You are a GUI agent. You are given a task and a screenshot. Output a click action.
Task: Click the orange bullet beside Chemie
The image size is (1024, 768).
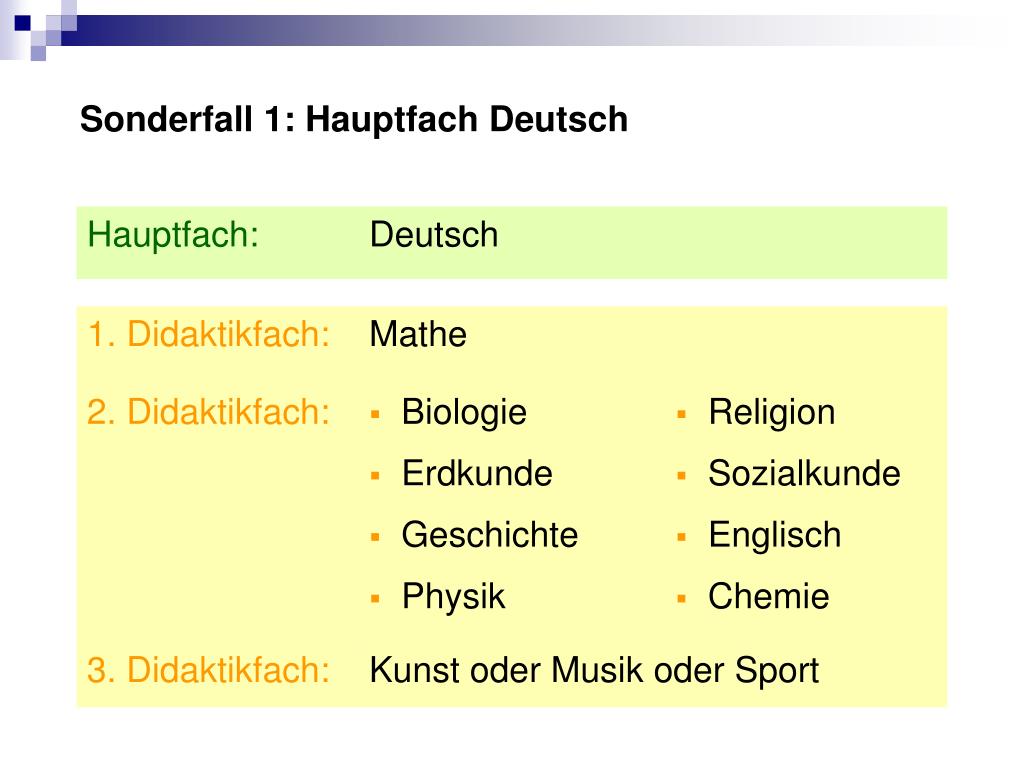click(x=682, y=598)
